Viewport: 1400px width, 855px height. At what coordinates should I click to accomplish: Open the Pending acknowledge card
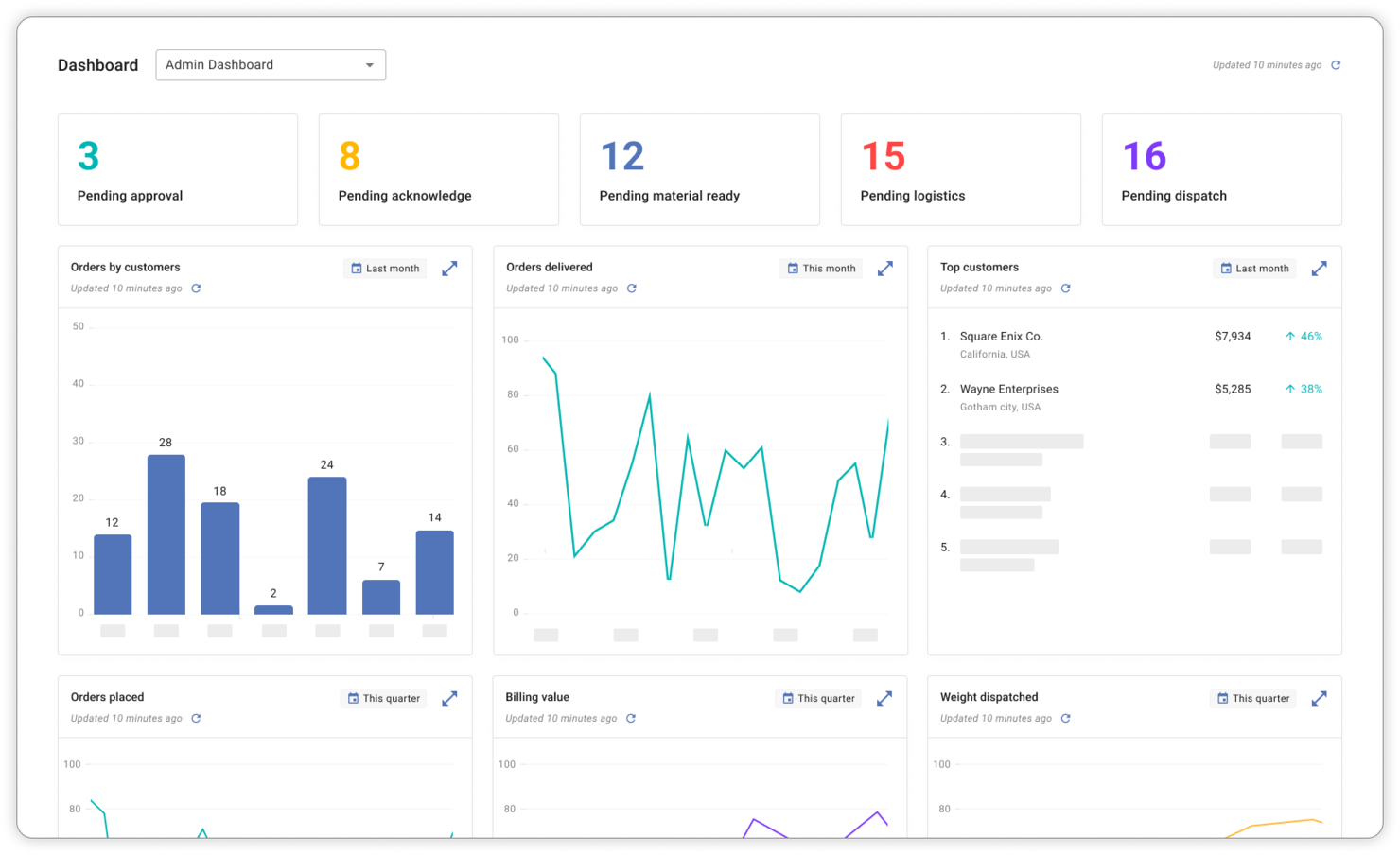click(439, 170)
